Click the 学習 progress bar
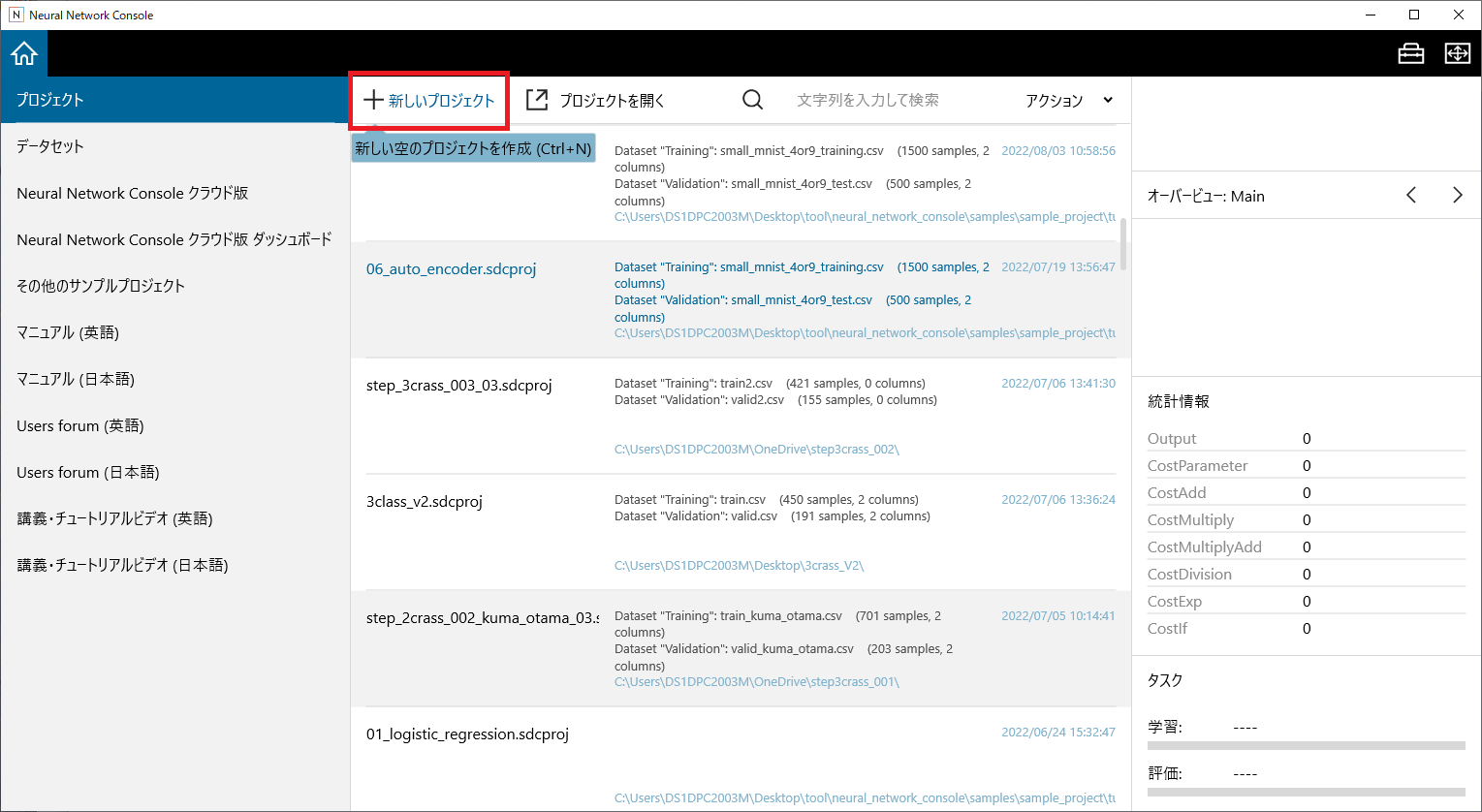Screen dimensions: 1482x812 coord(1306,745)
